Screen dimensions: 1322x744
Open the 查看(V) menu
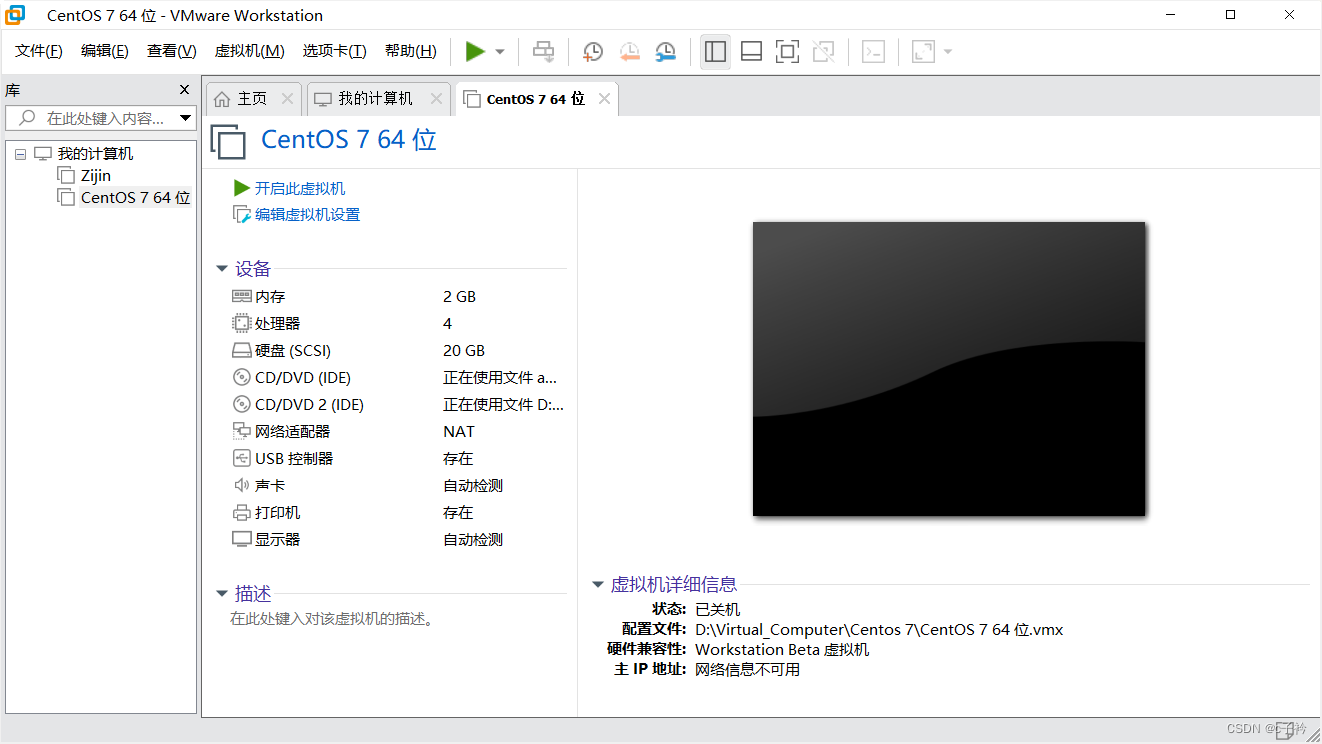coord(171,51)
